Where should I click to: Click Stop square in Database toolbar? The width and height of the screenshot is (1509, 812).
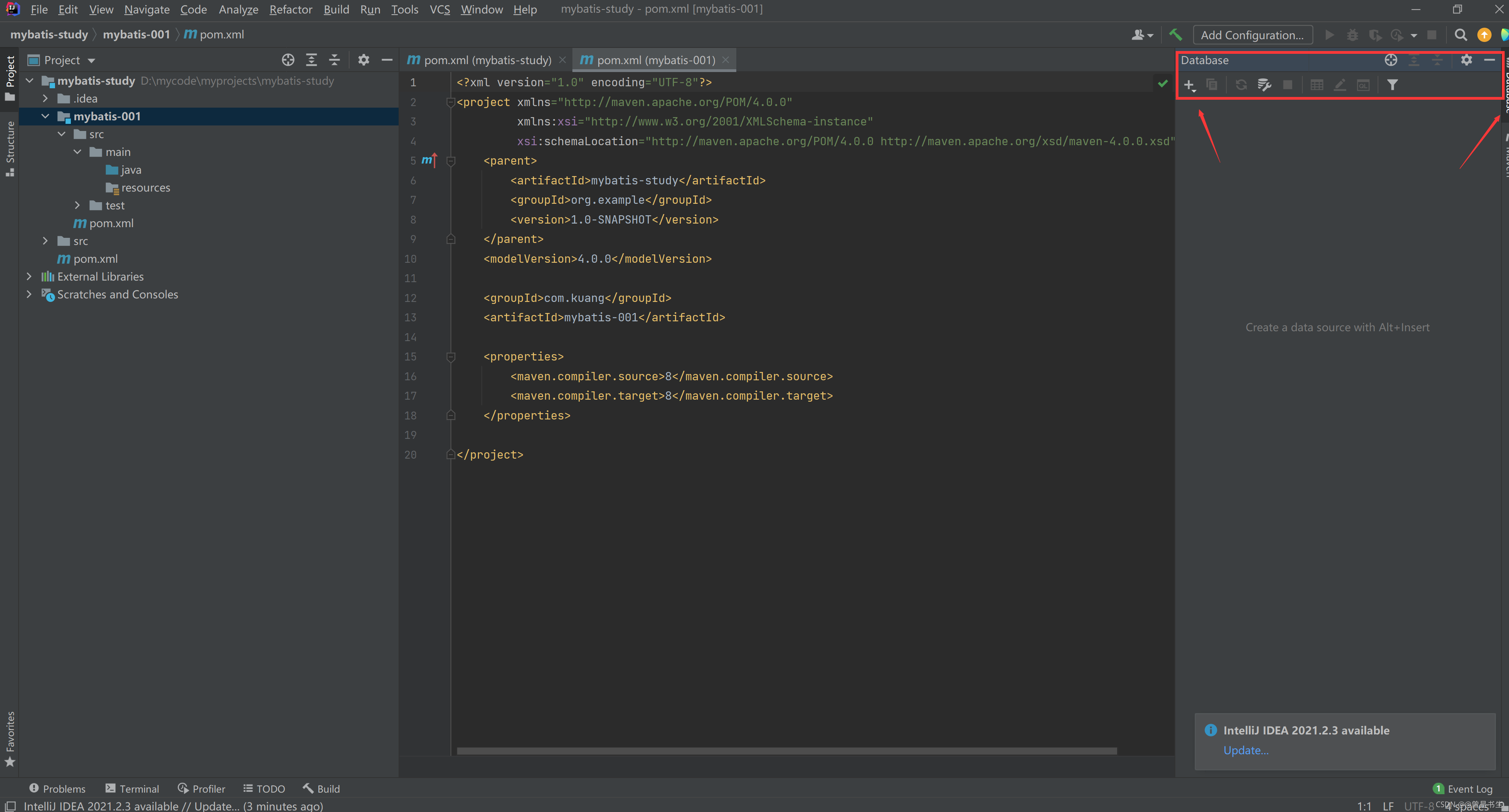pos(1288,85)
